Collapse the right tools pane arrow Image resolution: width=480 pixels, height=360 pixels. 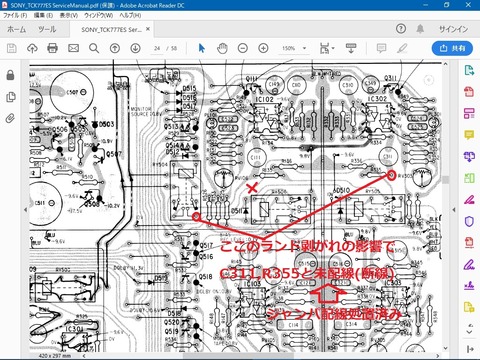point(454,210)
